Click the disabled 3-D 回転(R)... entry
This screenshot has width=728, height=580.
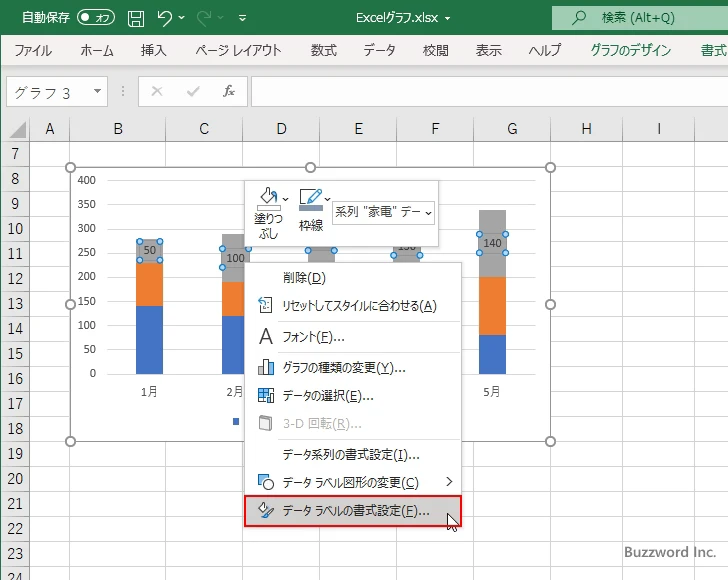pyautogui.click(x=353, y=424)
